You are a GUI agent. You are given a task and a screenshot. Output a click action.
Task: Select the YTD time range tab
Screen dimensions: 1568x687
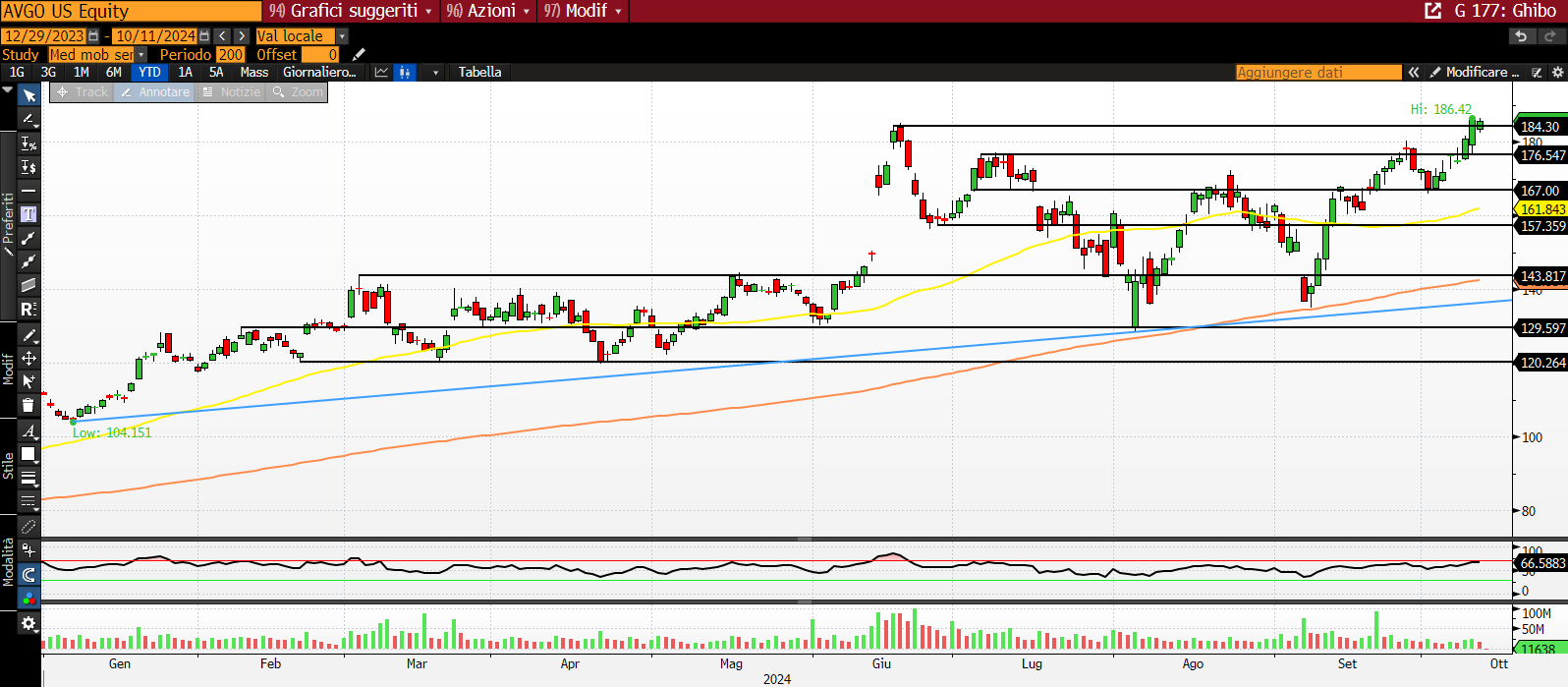[149, 72]
